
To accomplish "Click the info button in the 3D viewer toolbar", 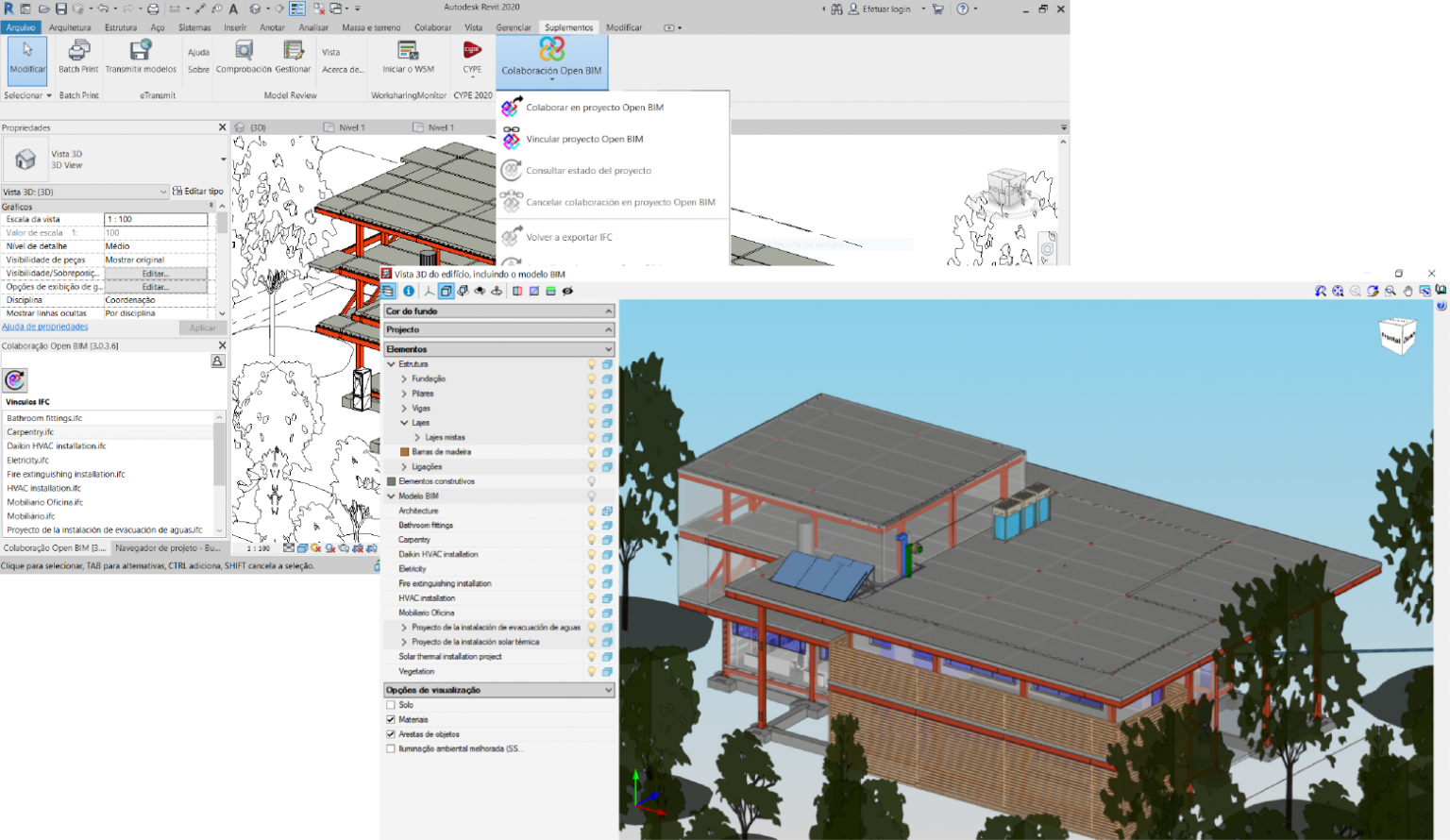I will pos(408,291).
